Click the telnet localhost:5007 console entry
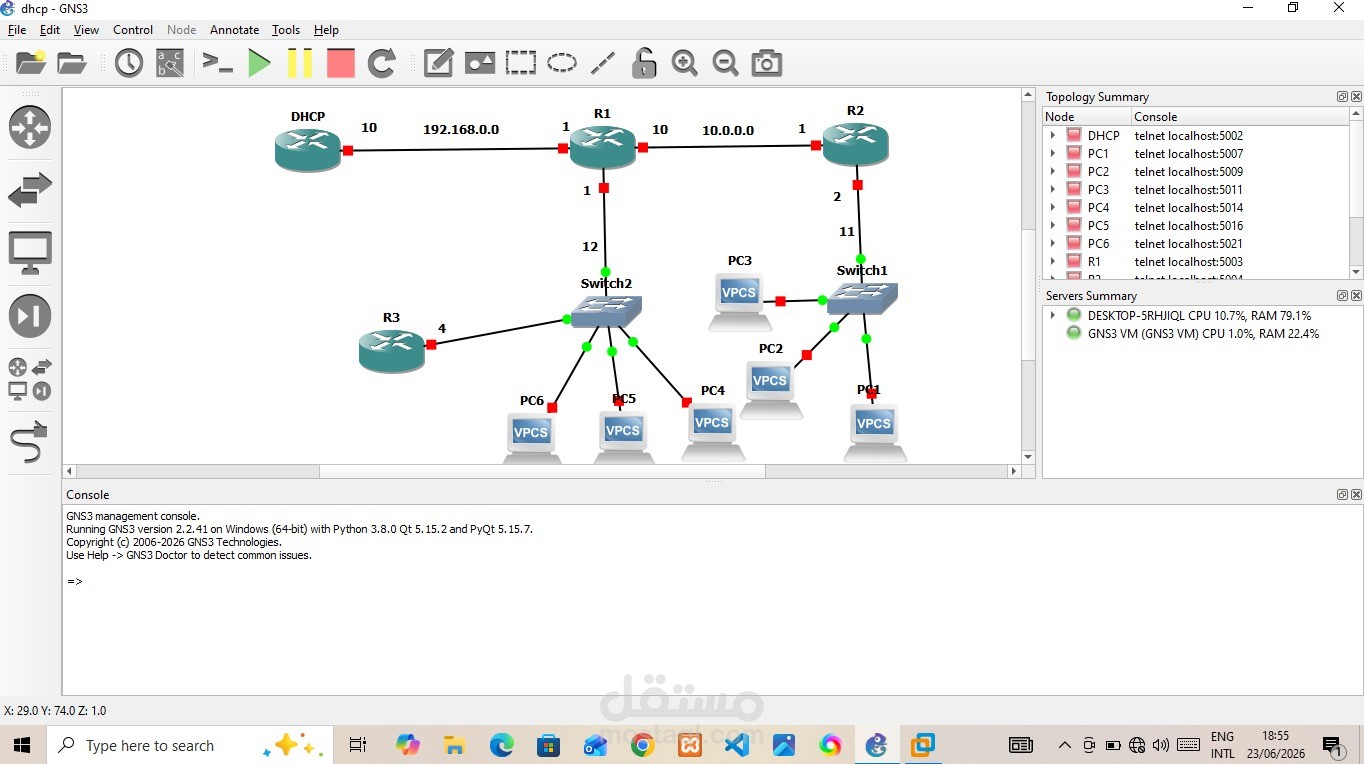This screenshot has width=1364, height=764. click(x=1188, y=153)
